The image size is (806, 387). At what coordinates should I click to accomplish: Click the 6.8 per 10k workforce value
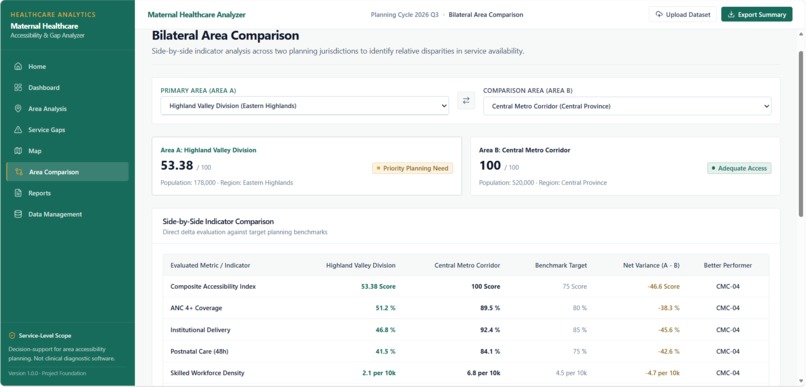click(483, 373)
